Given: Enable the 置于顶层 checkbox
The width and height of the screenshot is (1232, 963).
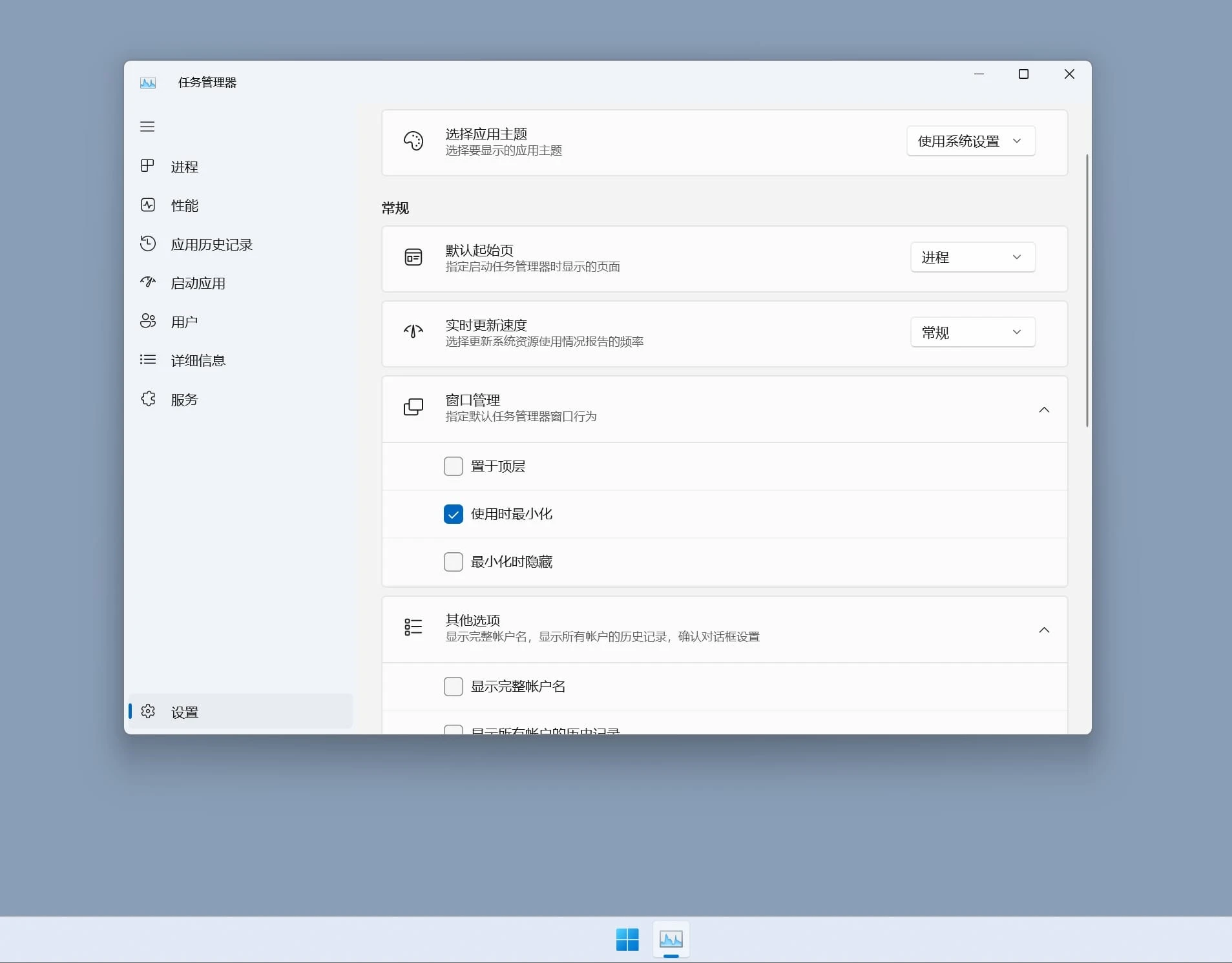Looking at the screenshot, I should [x=453, y=466].
